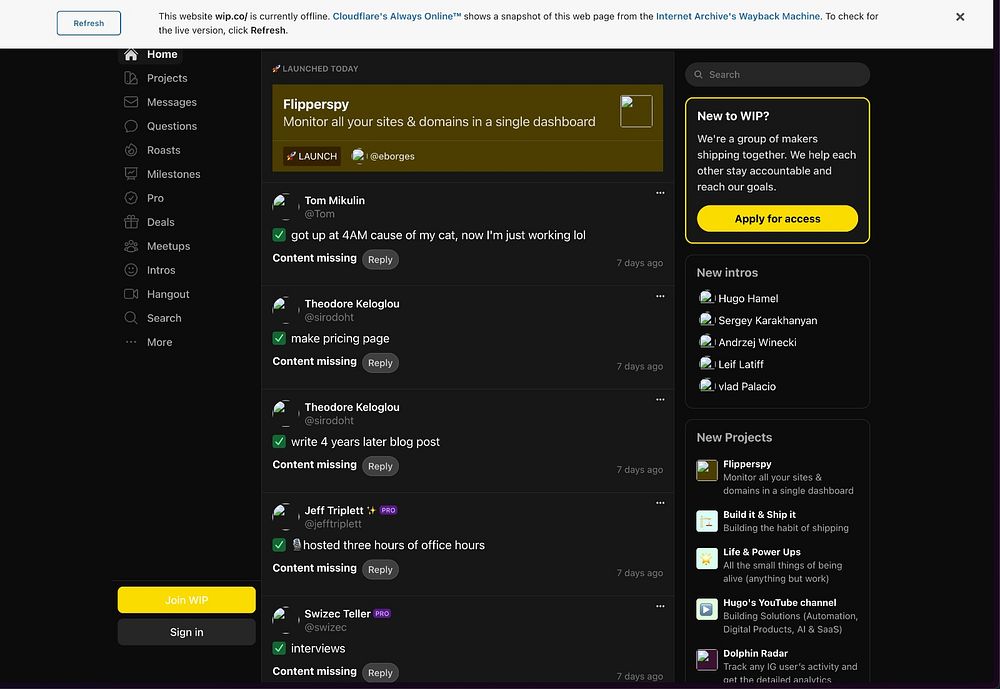1000x689 pixels.
Task: Click the @sirodoht handle on pricing page post
Action: point(328,317)
